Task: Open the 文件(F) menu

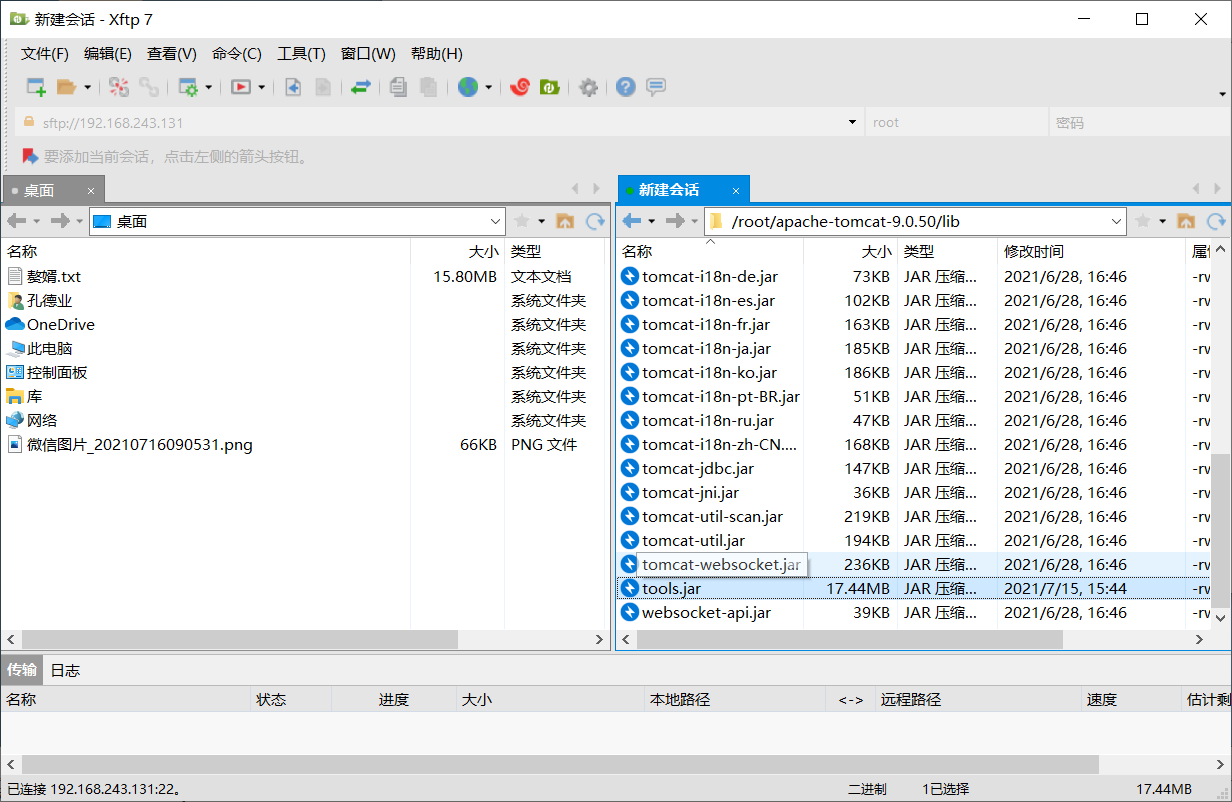Action: (x=45, y=54)
